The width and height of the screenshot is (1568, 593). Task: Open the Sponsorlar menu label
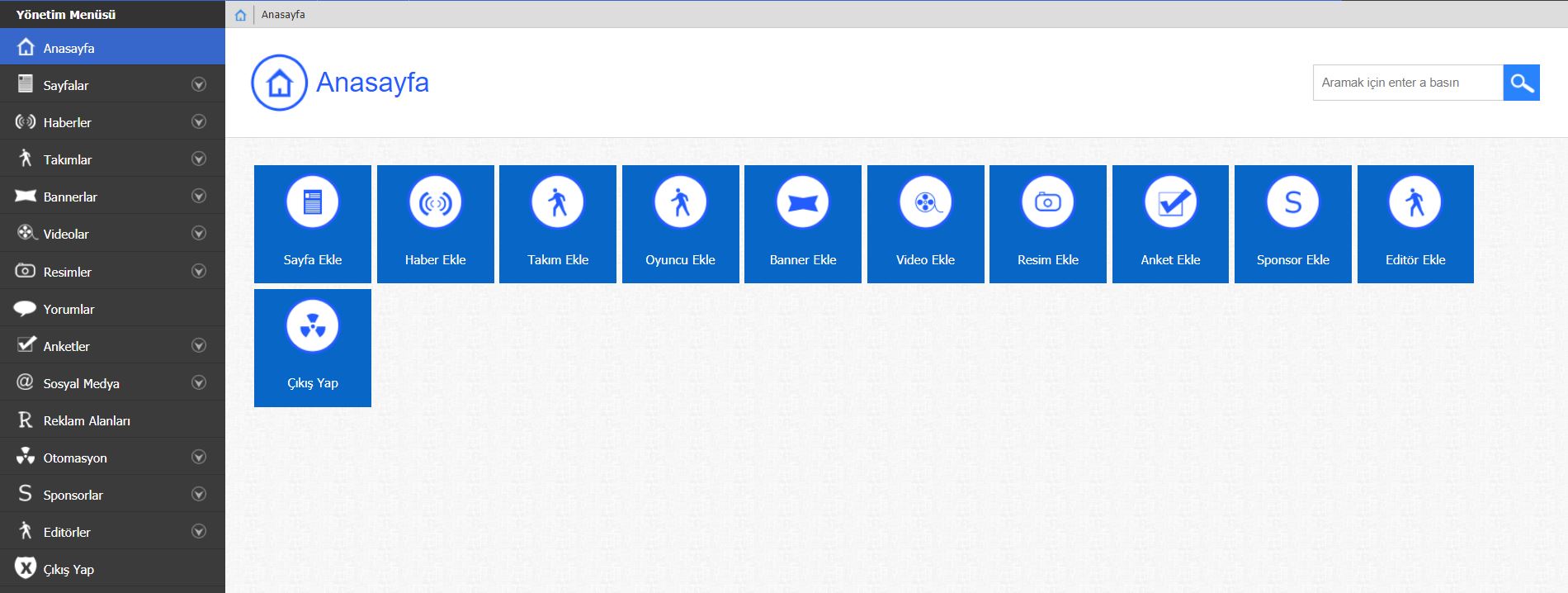[73, 495]
